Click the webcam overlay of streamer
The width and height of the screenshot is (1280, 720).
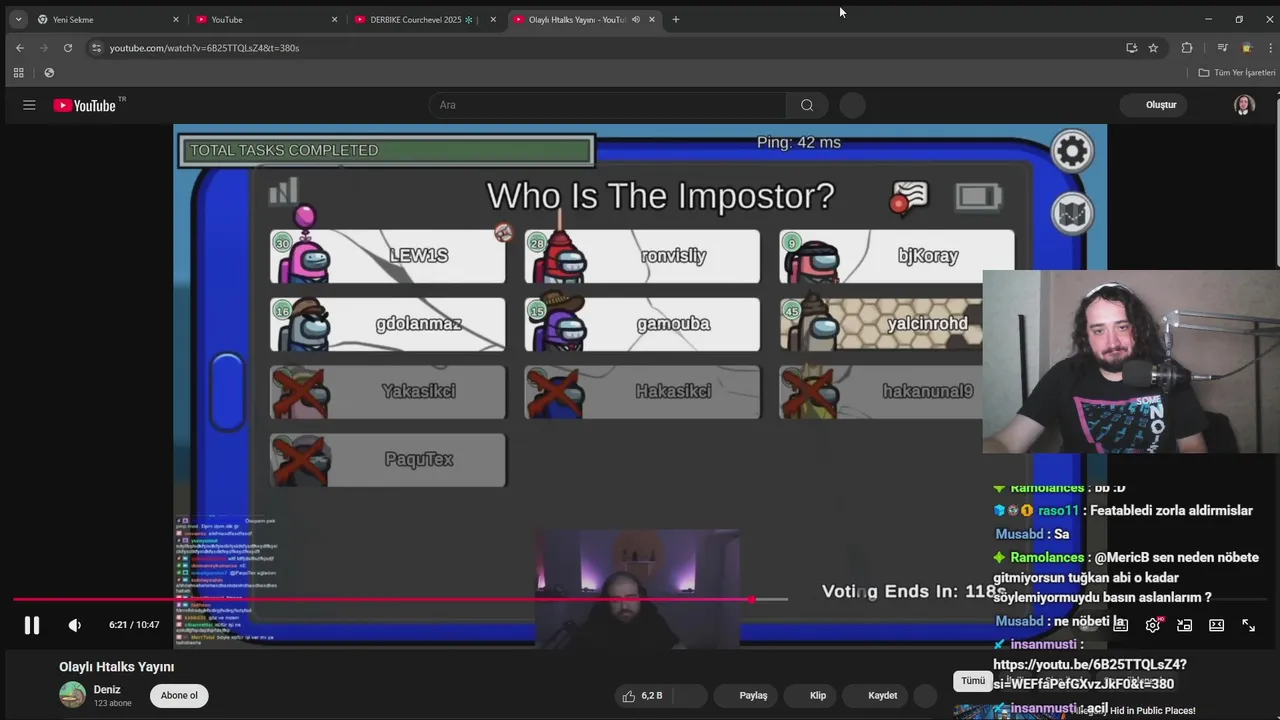[1131, 362]
